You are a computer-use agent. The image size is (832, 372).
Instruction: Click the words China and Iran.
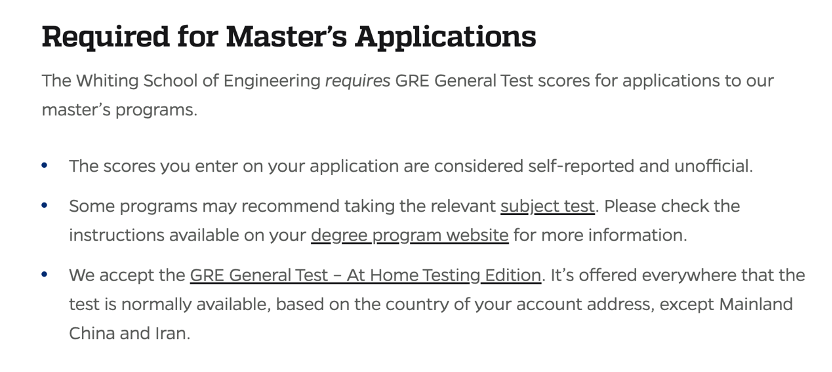pos(129,333)
